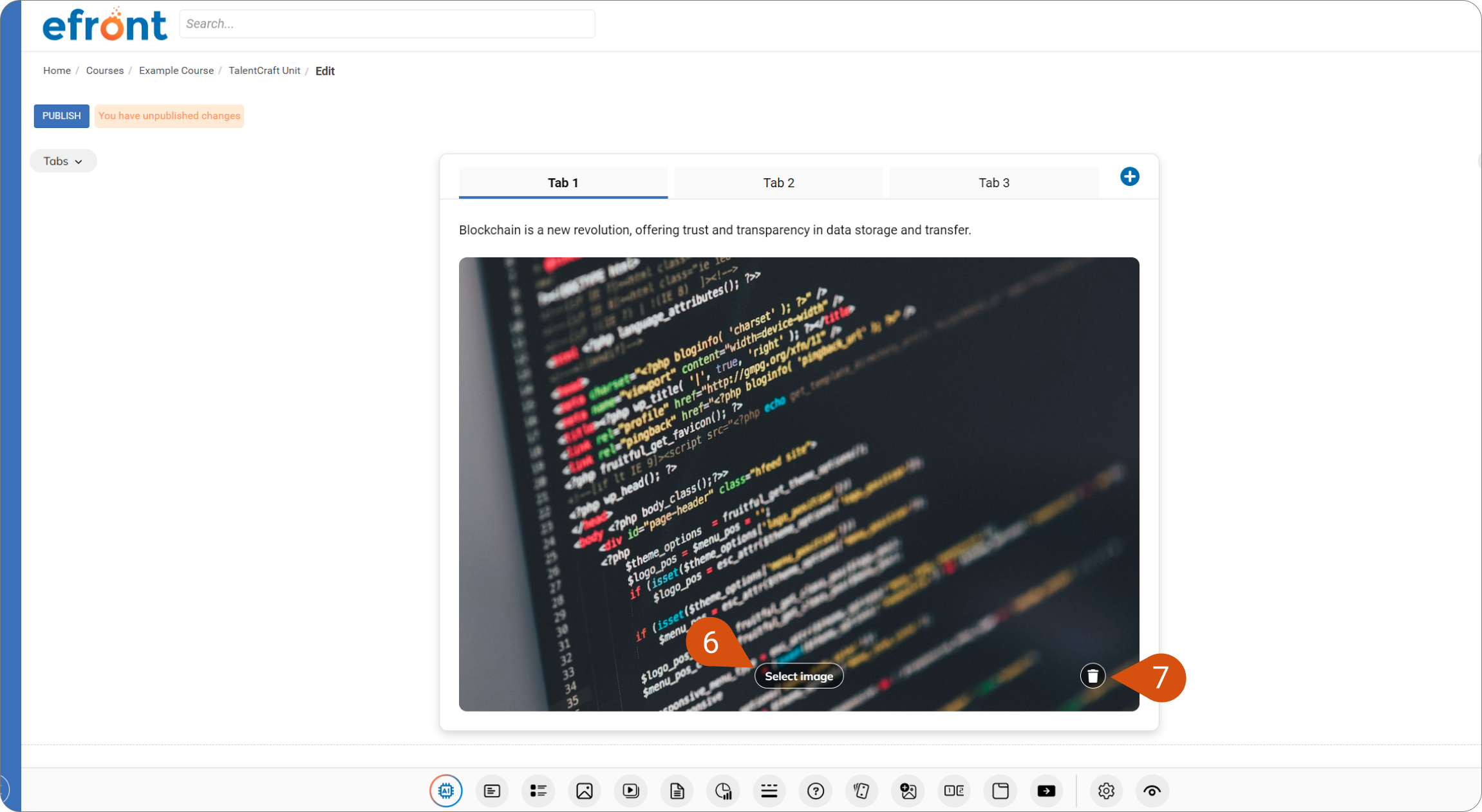Screen dimensions: 1482x812
Task: Add a text block from toolbar
Action: 492,791
